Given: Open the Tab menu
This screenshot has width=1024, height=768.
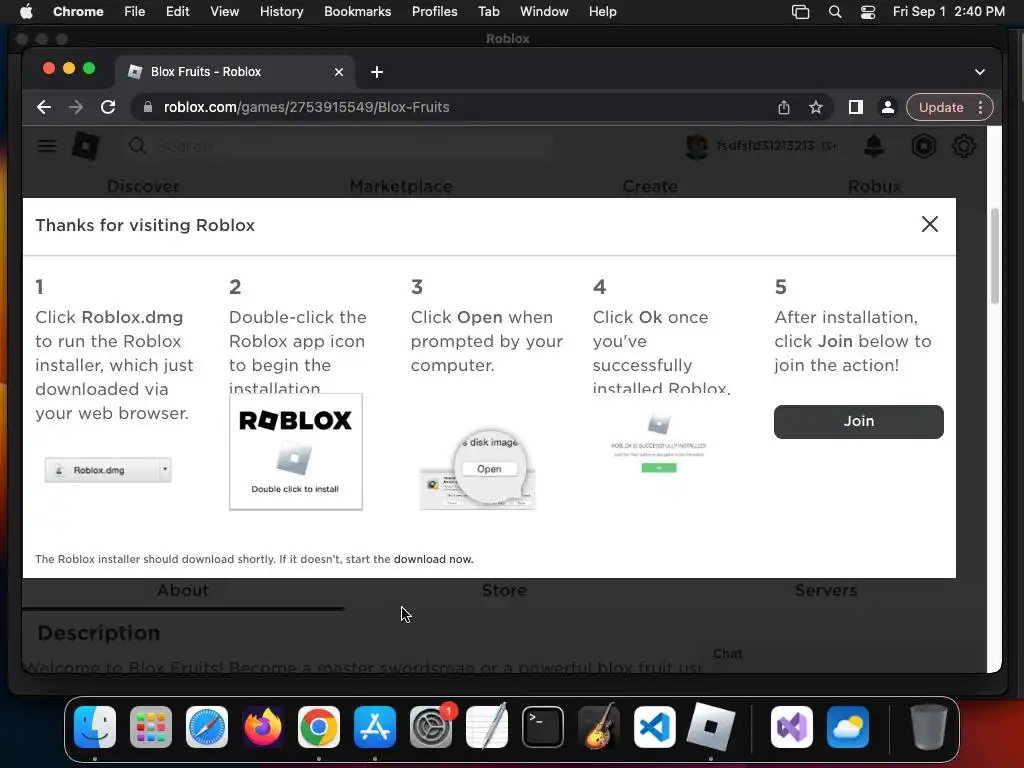Looking at the screenshot, I should (488, 11).
